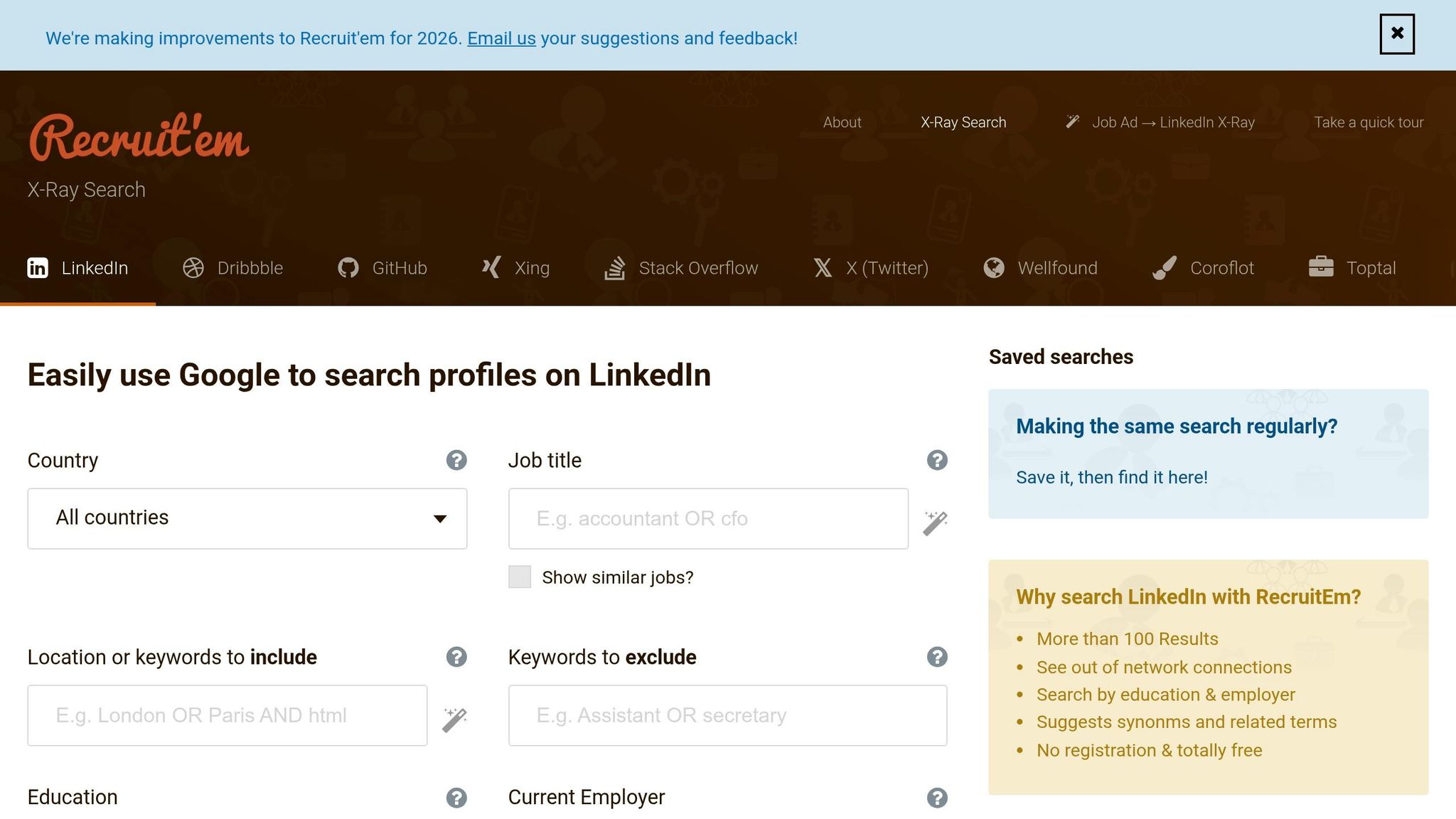
Task: Focus the Job title input field
Action: click(x=708, y=518)
